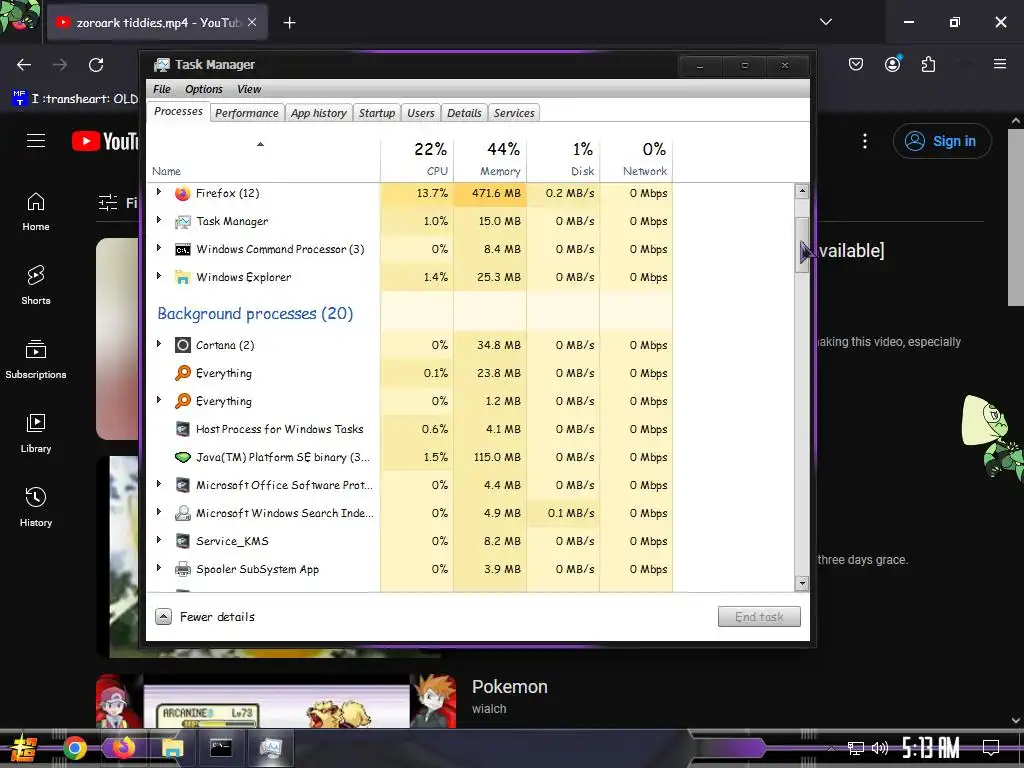The height and width of the screenshot is (768, 1024).
Task: Open YouTube Shorts in the sidebar
Action: point(36,285)
